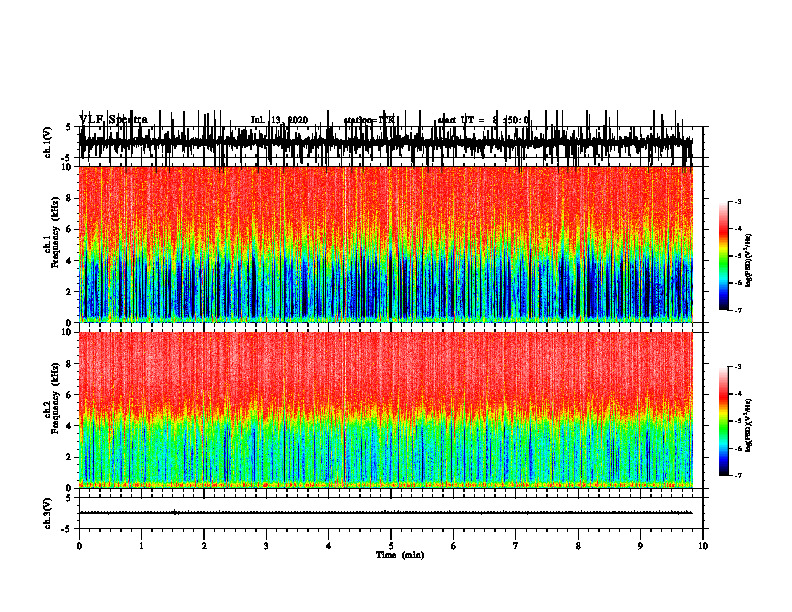Screen dimensions: 792x612
Task: Click the '5' tick on the time axis
Action: tap(391, 546)
